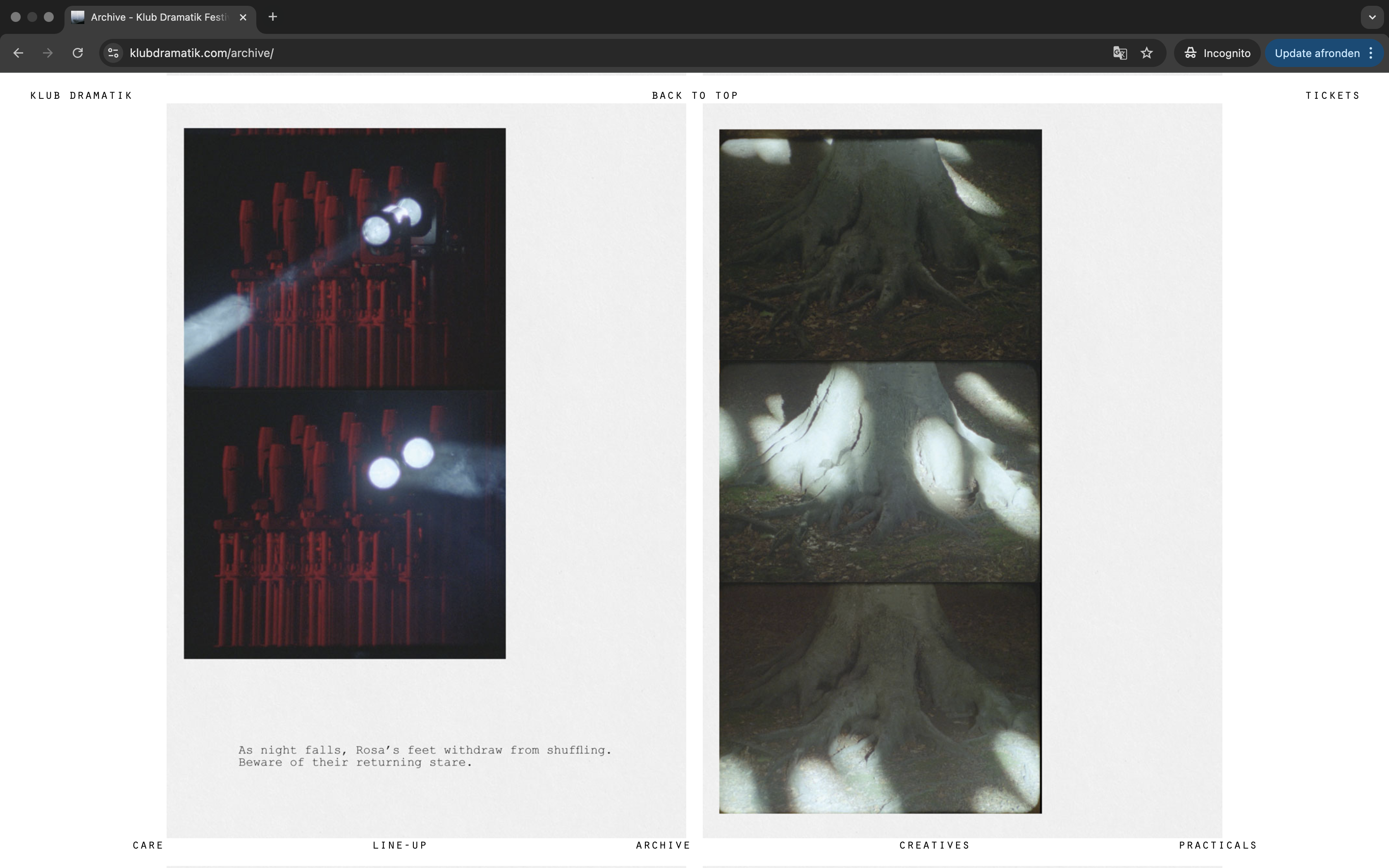The width and height of the screenshot is (1389, 868).
Task: Click BACK TO TOP link
Action: pos(694,95)
